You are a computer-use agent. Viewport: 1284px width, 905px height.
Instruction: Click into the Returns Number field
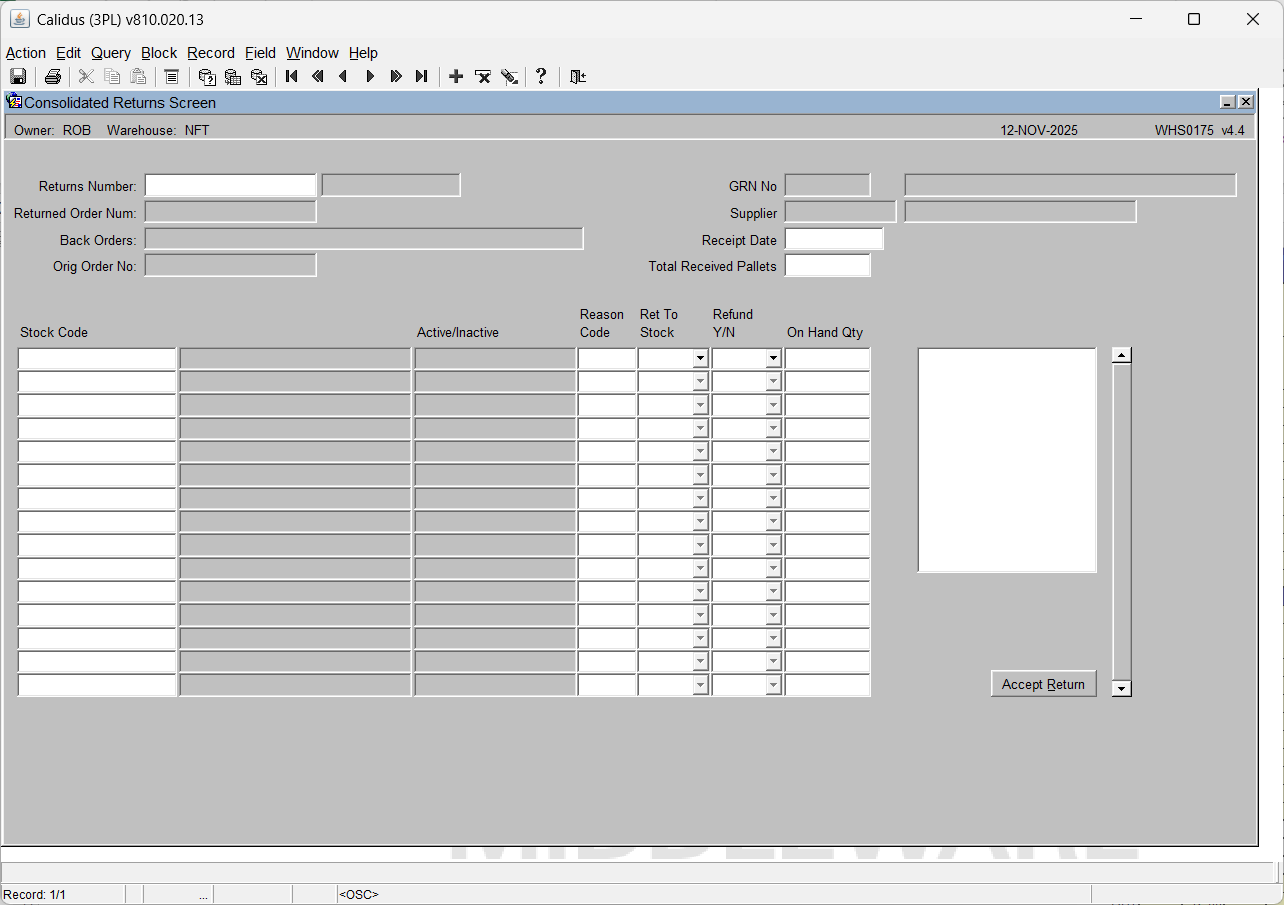pyautogui.click(x=230, y=186)
